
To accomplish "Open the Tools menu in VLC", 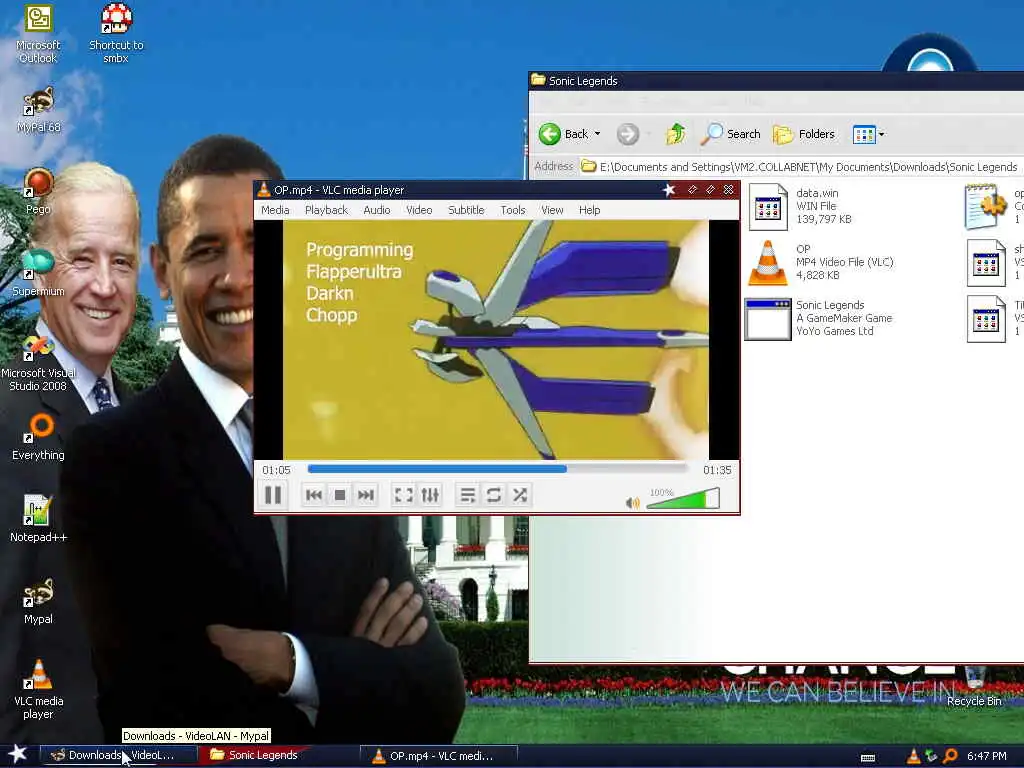I will coord(513,210).
